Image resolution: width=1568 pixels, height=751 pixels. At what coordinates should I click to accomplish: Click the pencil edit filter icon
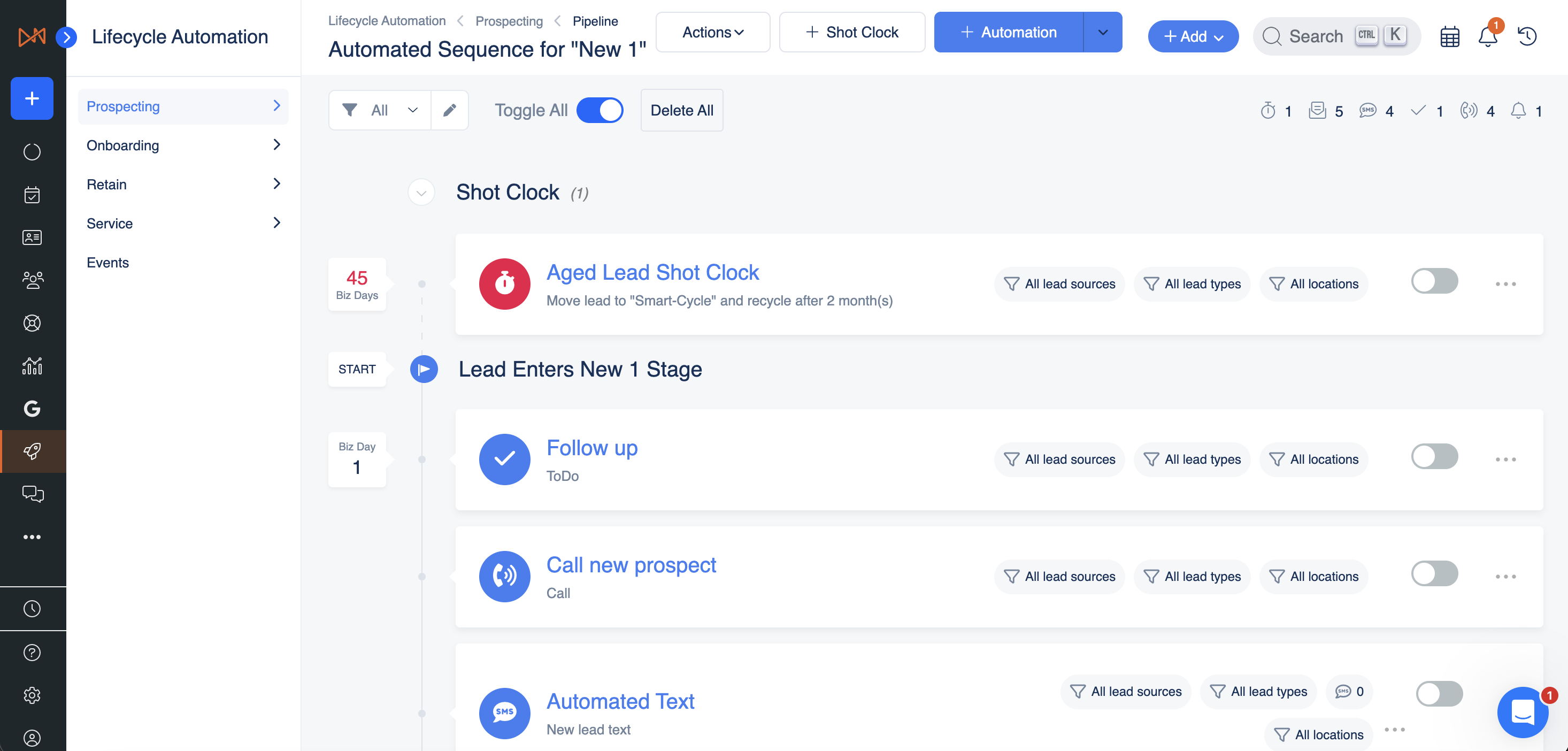pyautogui.click(x=449, y=110)
